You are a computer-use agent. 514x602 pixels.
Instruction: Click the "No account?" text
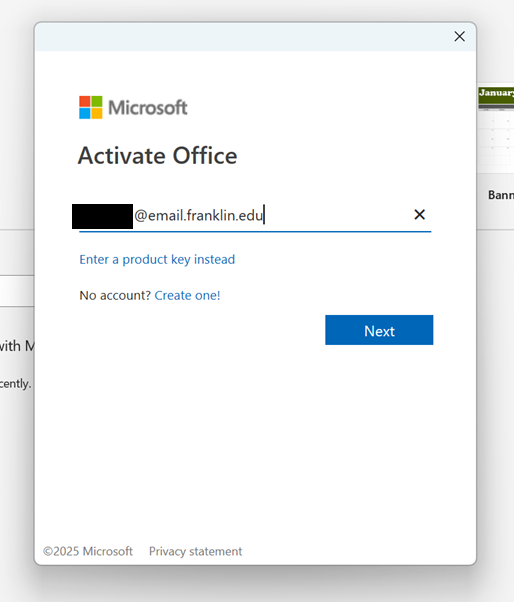coord(115,295)
